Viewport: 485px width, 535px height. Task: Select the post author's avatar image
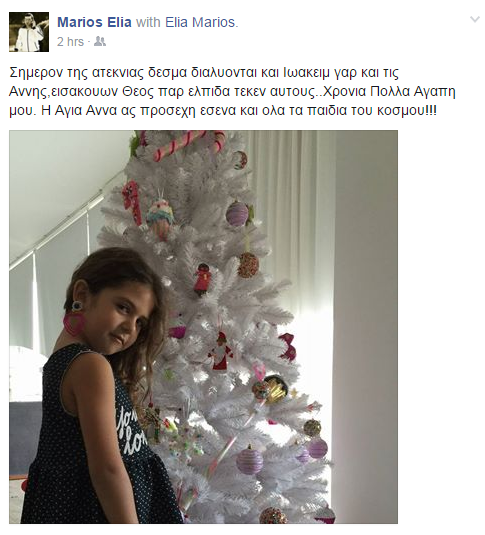pyautogui.click(x=29, y=32)
